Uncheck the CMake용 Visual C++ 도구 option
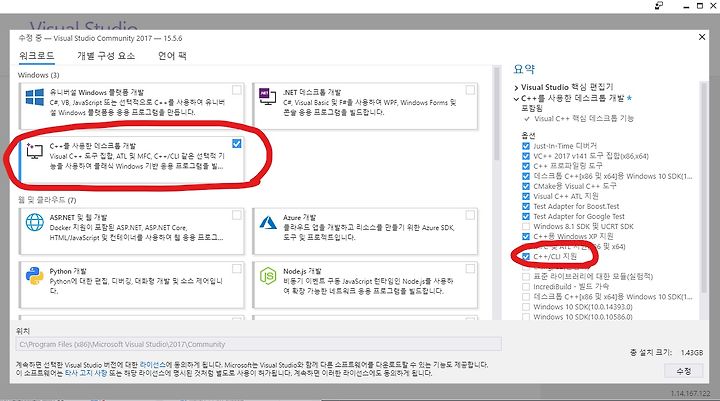Screen dimensions: 720x401 point(526,186)
